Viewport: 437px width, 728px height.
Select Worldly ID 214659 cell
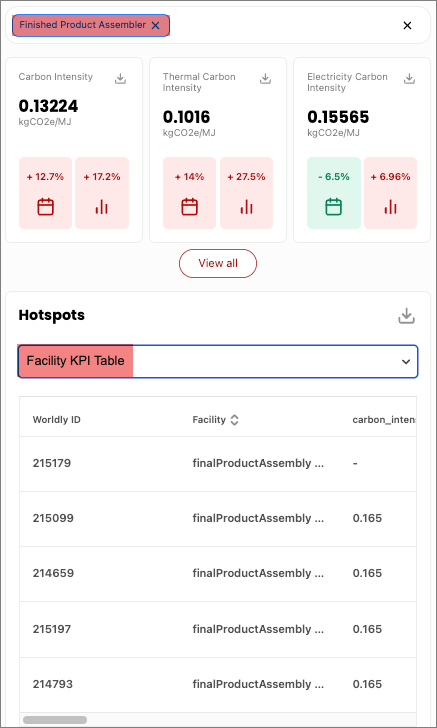click(x=53, y=573)
